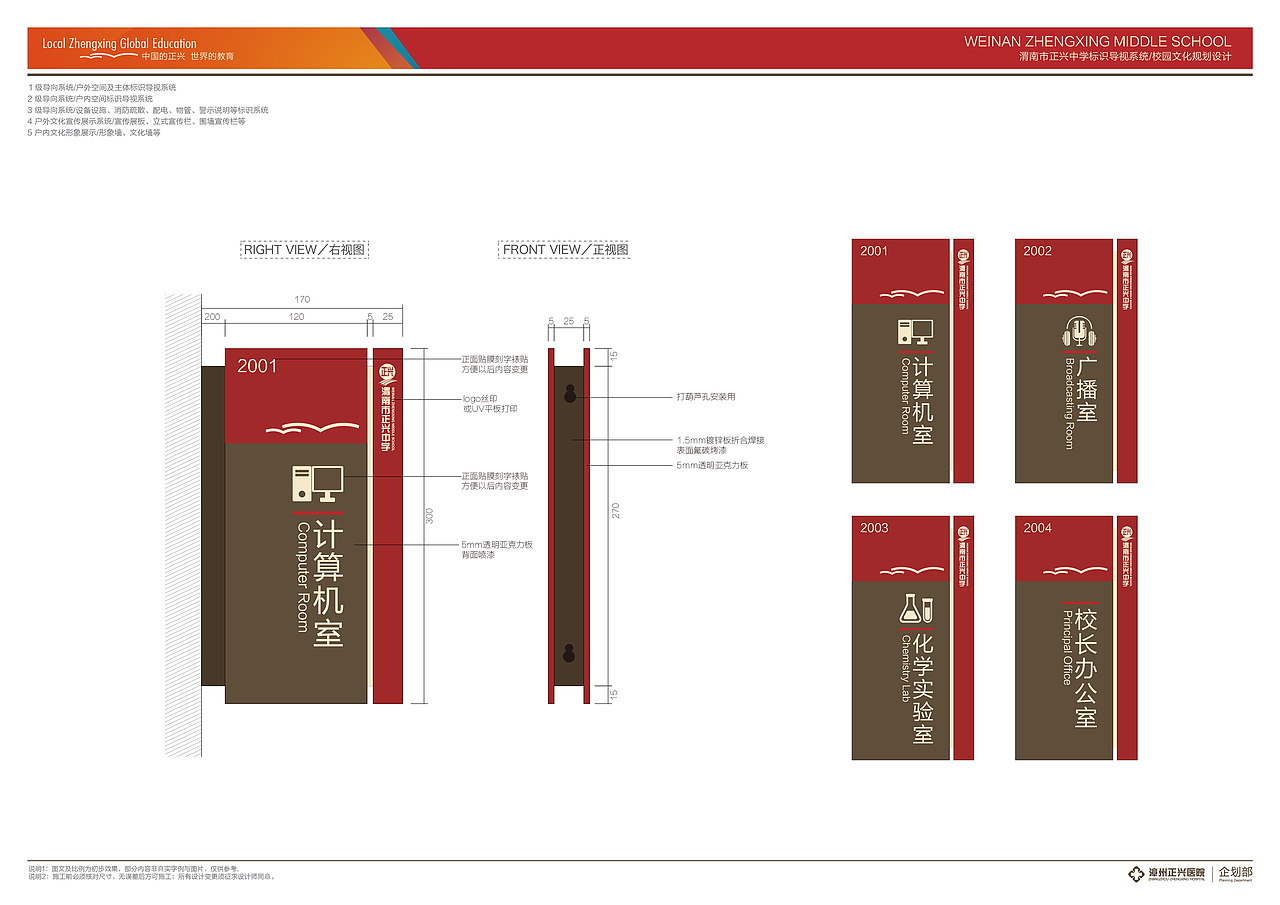This screenshot has height=905, width=1280.
Task: Click '校长办公室' on sign 2004
Action: pos(1087,668)
